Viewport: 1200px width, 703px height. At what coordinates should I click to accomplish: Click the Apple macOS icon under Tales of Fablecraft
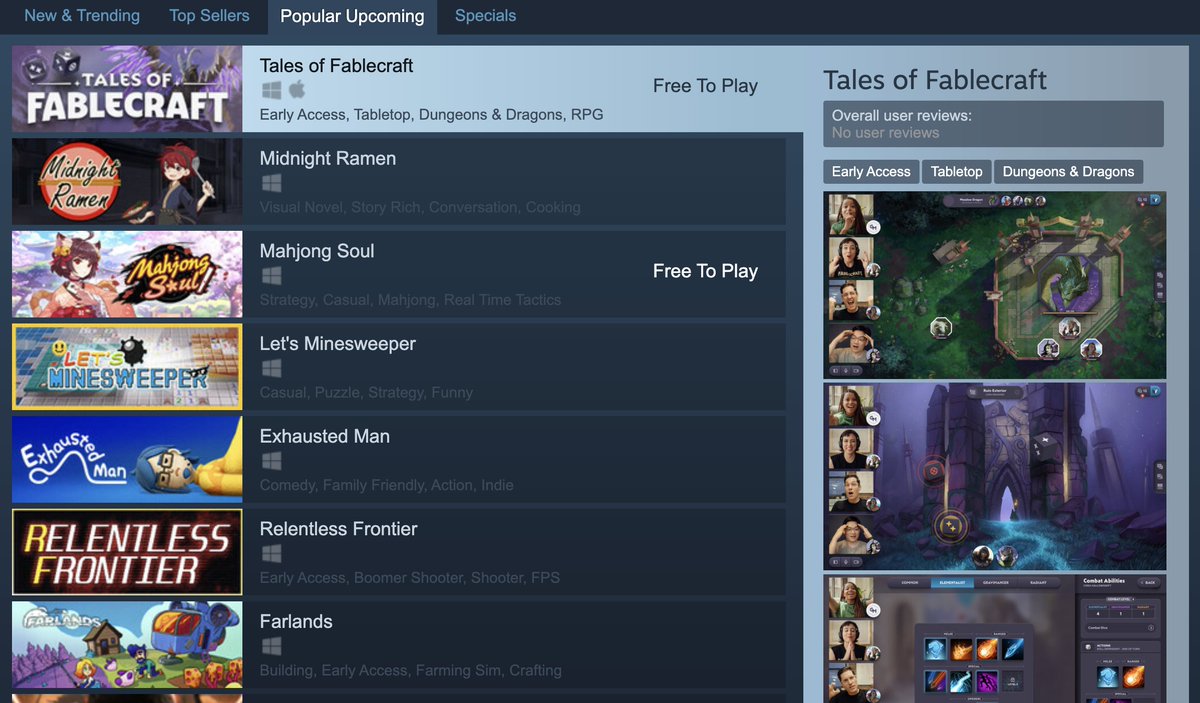click(x=297, y=90)
